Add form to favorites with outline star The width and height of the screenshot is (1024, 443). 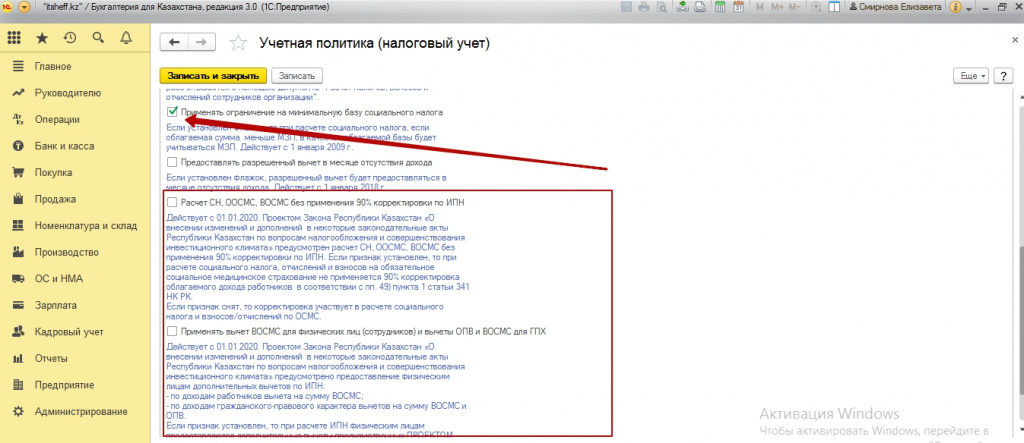[x=238, y=43]
